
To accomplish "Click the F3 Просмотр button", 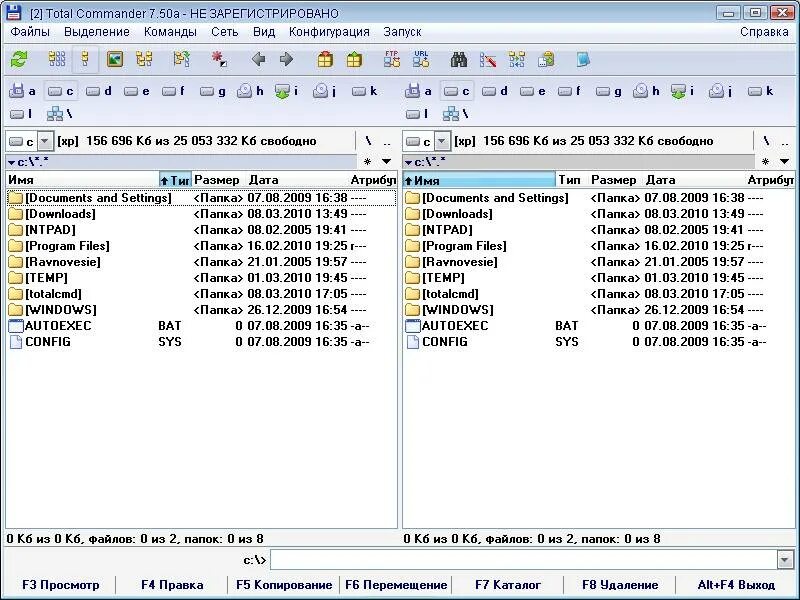I will pos(61,585).
